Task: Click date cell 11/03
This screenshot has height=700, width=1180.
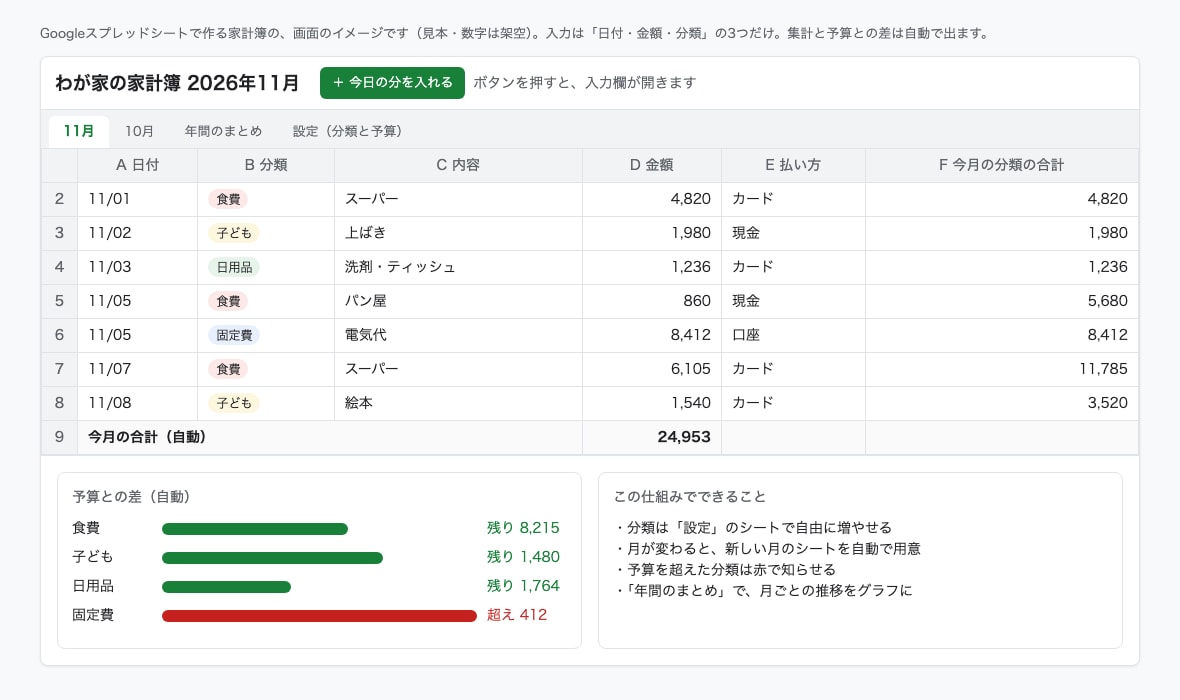Action: [138, 266]
